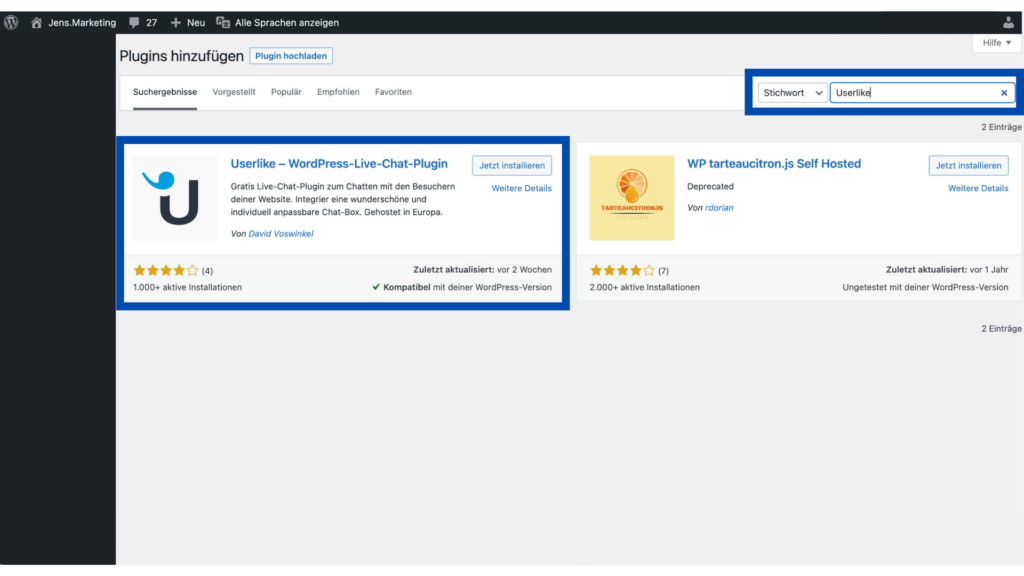
Task: Click the home icon beside Jens.Marketing
Action: coord(37,22)
